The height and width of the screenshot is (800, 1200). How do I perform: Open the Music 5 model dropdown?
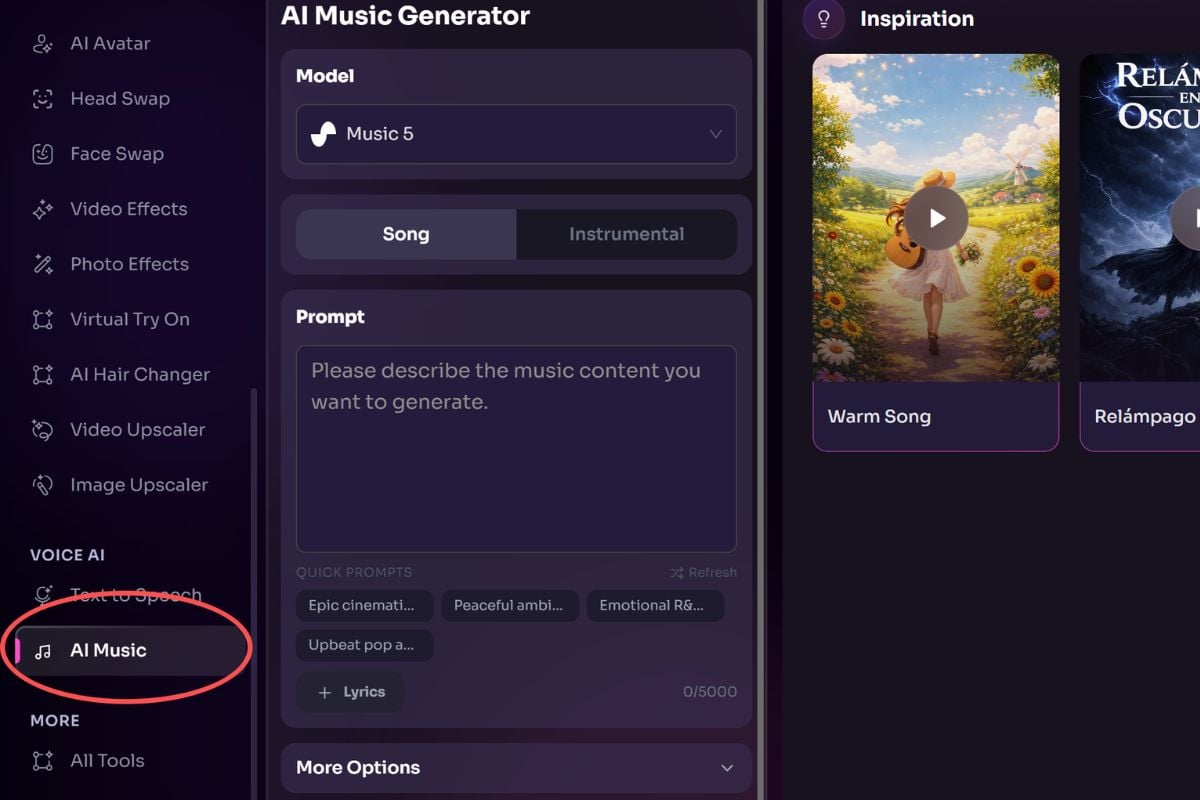(x=516, y=134)
